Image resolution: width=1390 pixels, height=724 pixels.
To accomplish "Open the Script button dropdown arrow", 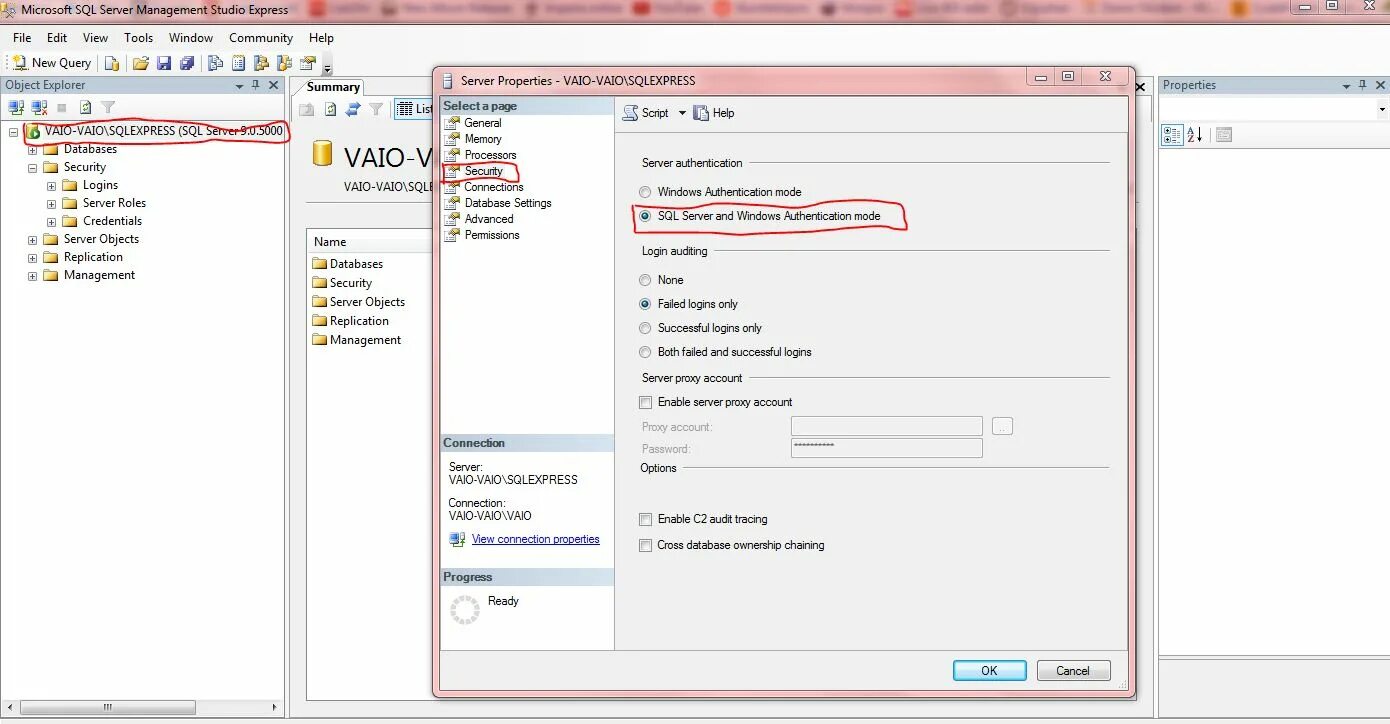I will pyautogui.click(x=682, y=113).
